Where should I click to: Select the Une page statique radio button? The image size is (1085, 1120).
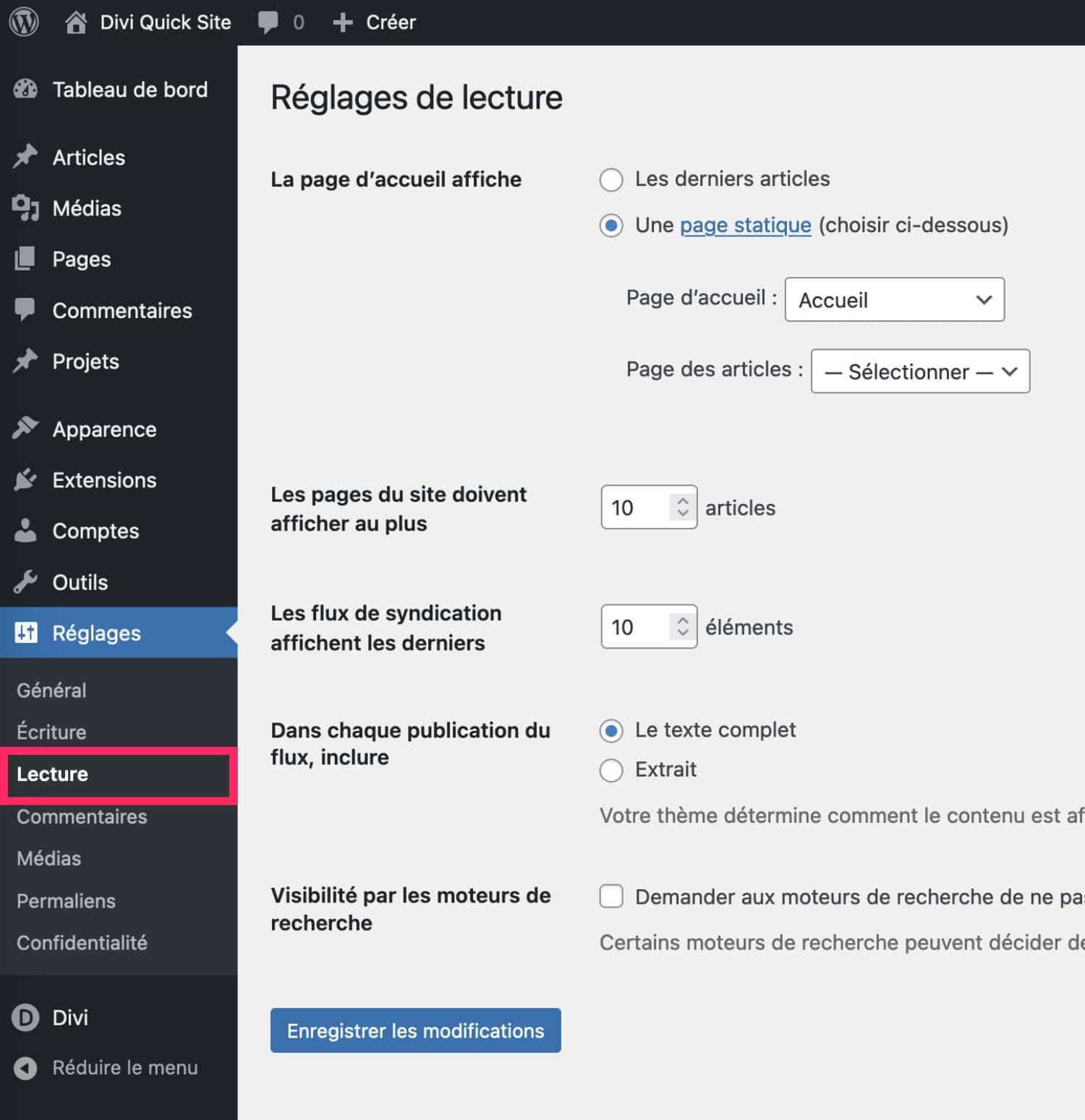[x=611, y=226]
